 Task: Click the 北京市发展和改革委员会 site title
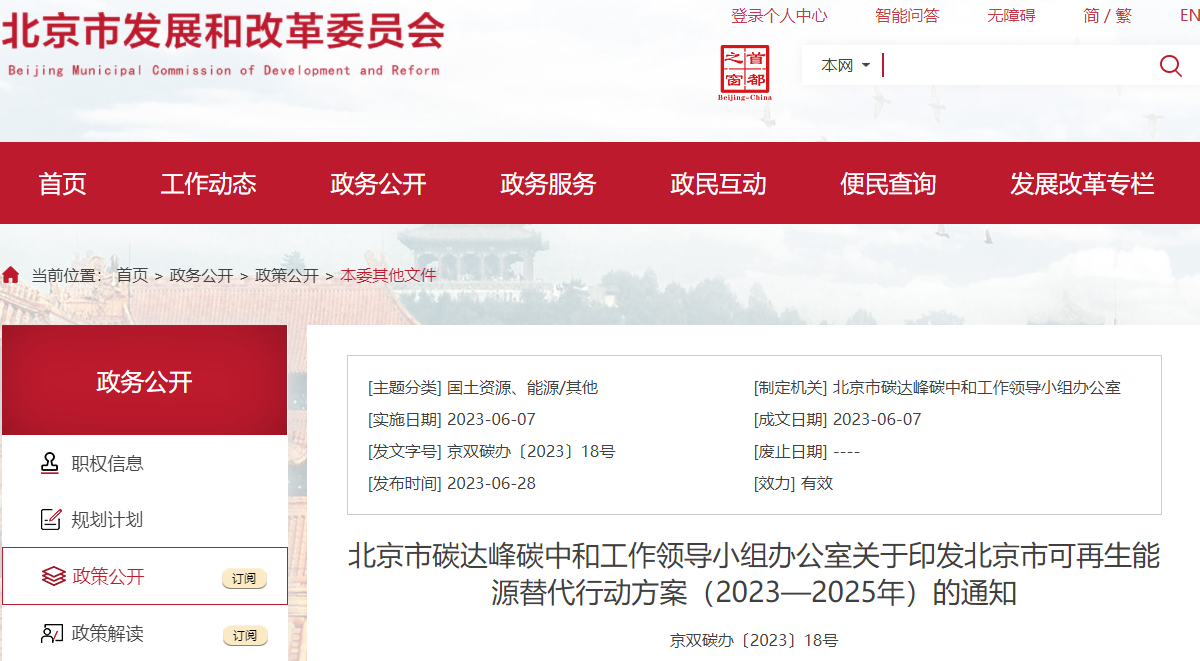pos(223,32)
